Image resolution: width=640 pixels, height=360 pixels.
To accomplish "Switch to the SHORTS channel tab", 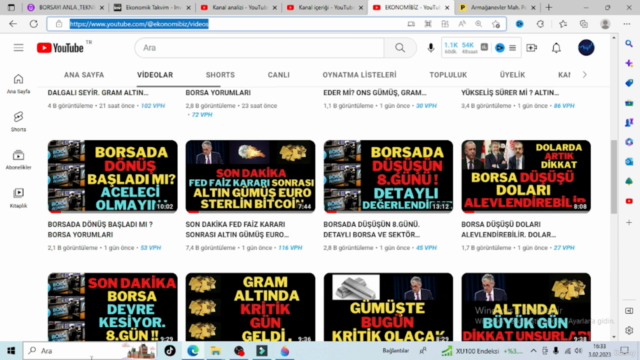I will pyautogui.click(x=220, y=75).
